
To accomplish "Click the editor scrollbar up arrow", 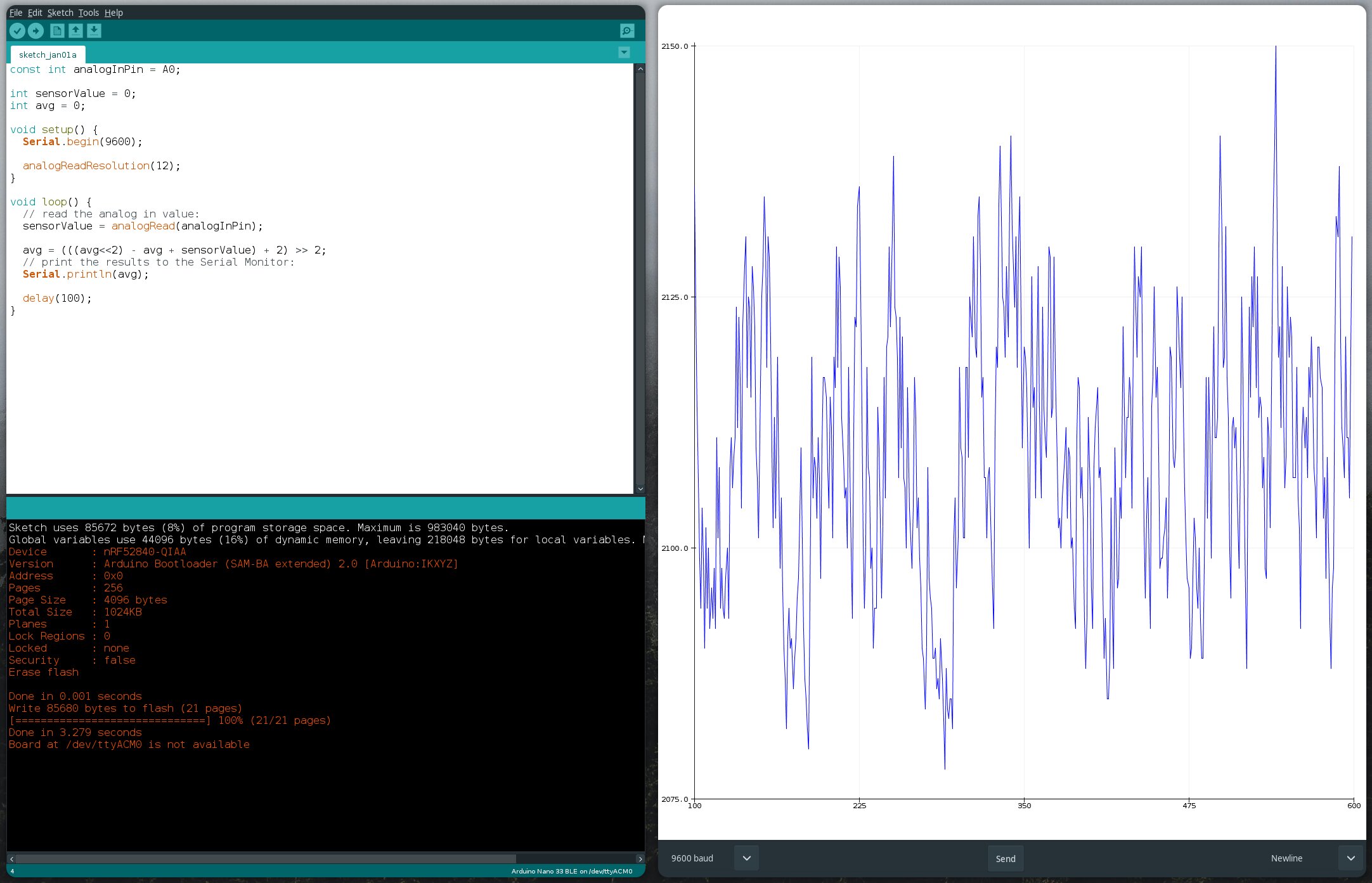I will click(x=640, y=68).
